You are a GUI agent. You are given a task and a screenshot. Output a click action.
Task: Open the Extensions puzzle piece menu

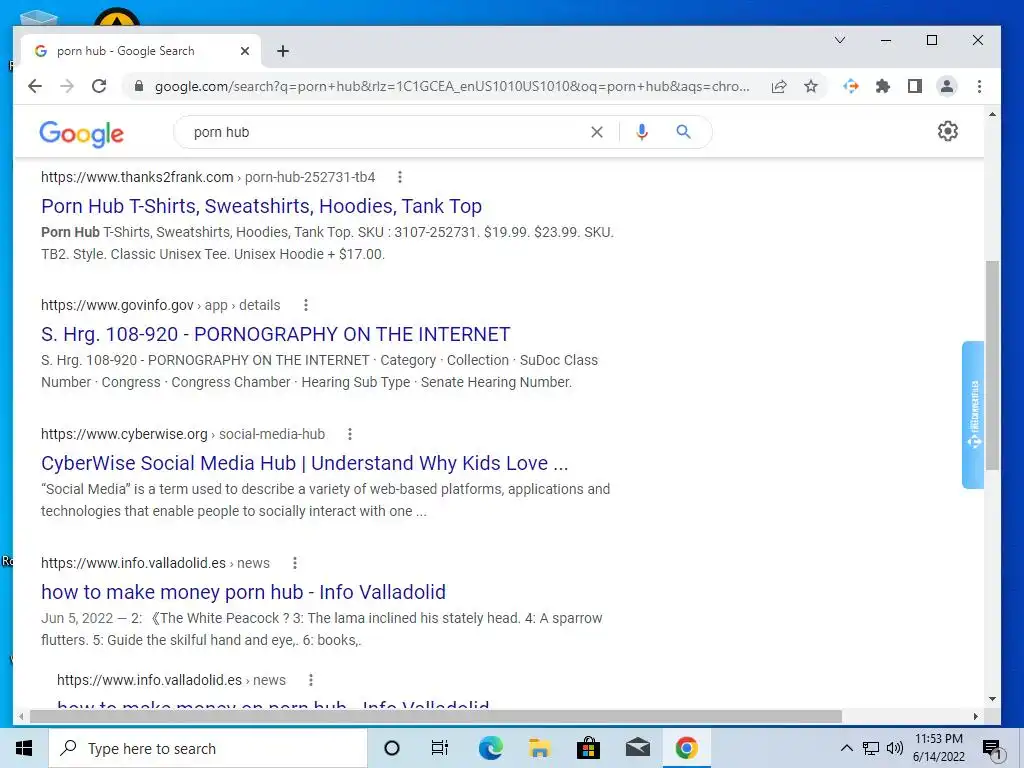click(883, 86)
